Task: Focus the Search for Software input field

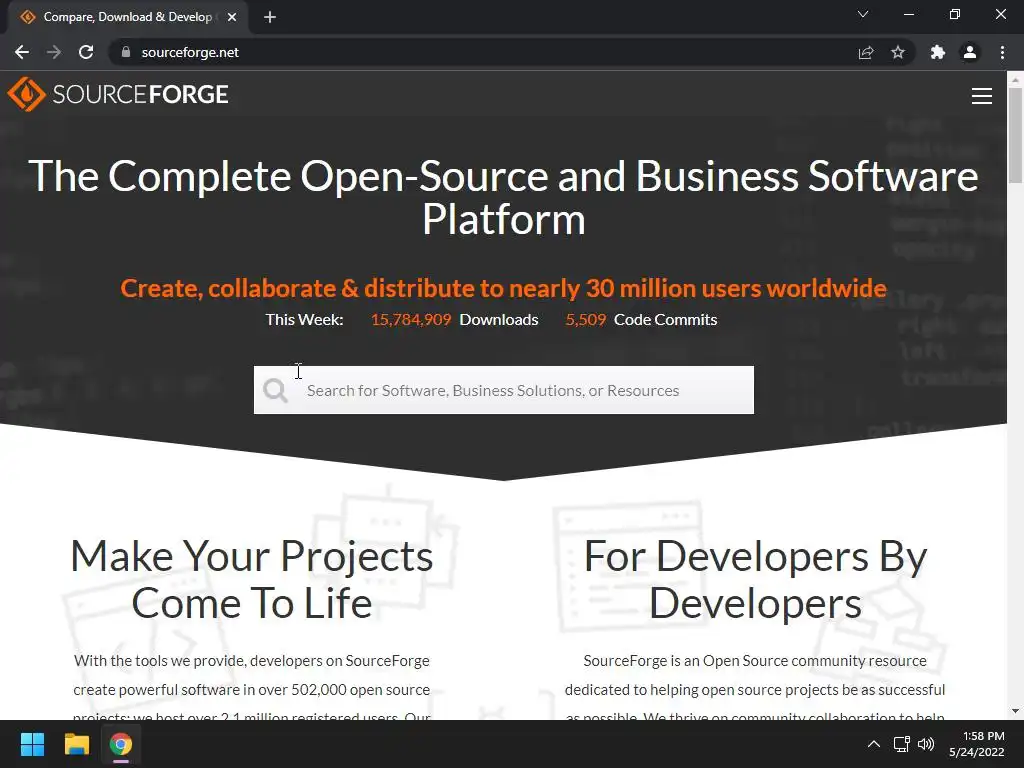Action: point(504,390)
